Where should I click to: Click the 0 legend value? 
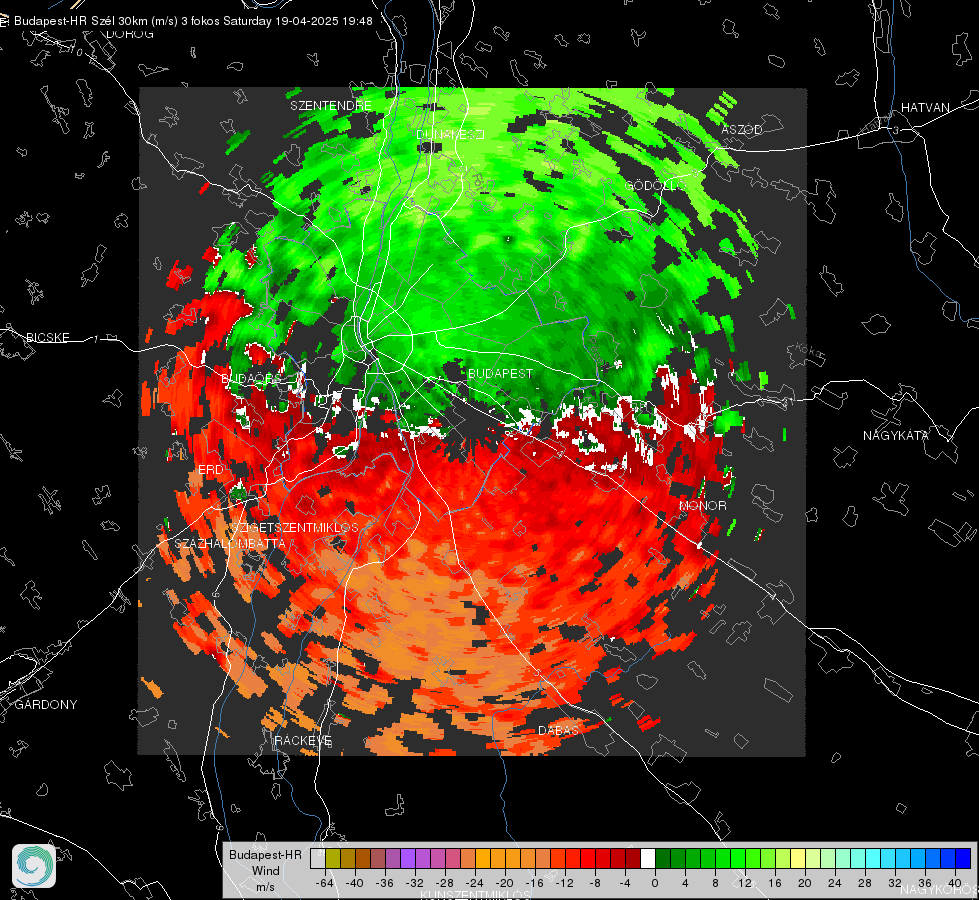pos(655,883)
